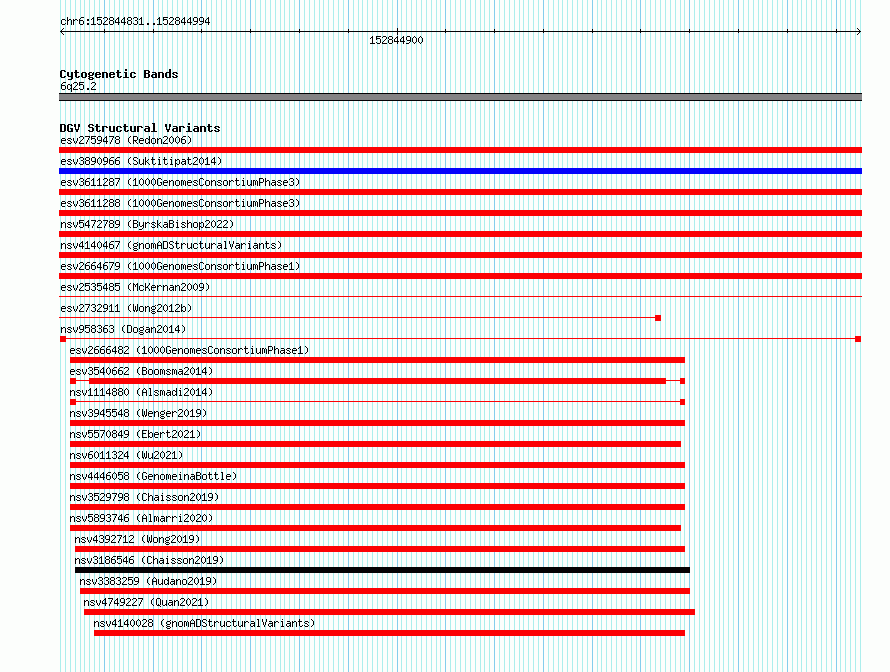Select the red bar for esv2759478 Redon2006
The width and height of the screenshot is (890, 672).
coord(460,150)
